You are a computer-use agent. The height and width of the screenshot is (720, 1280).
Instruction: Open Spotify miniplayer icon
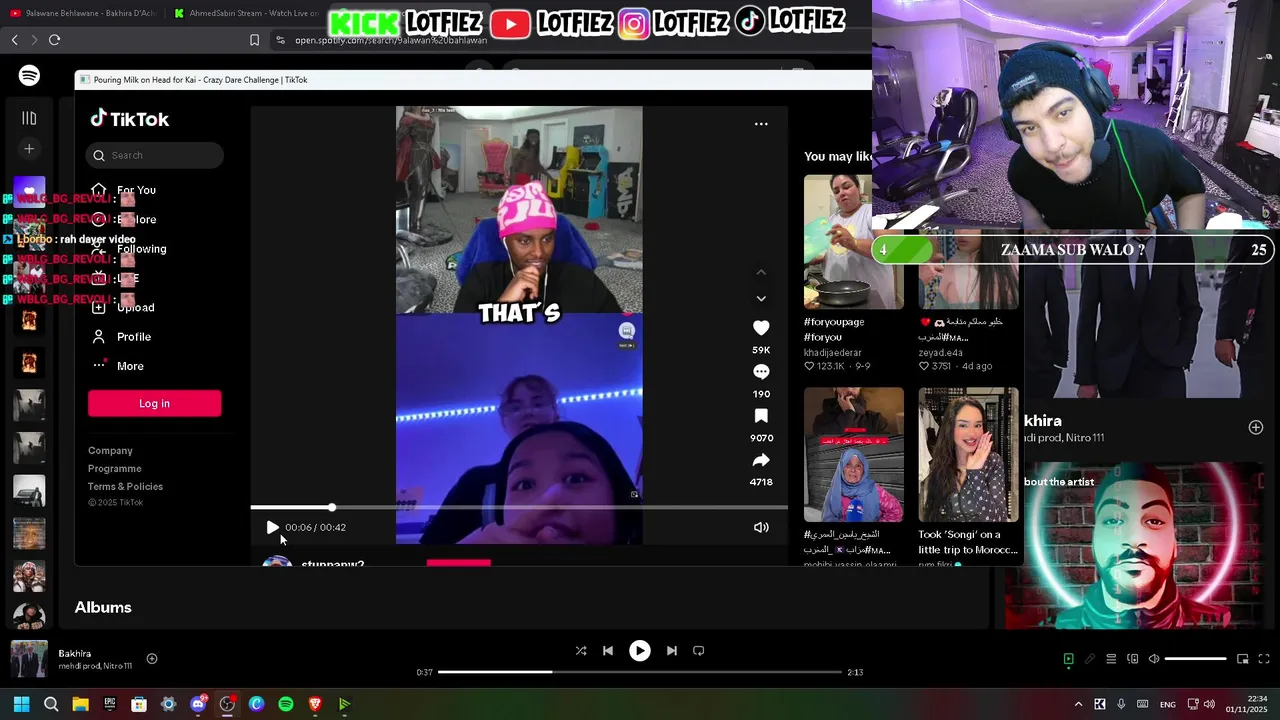pos(1242,659)
